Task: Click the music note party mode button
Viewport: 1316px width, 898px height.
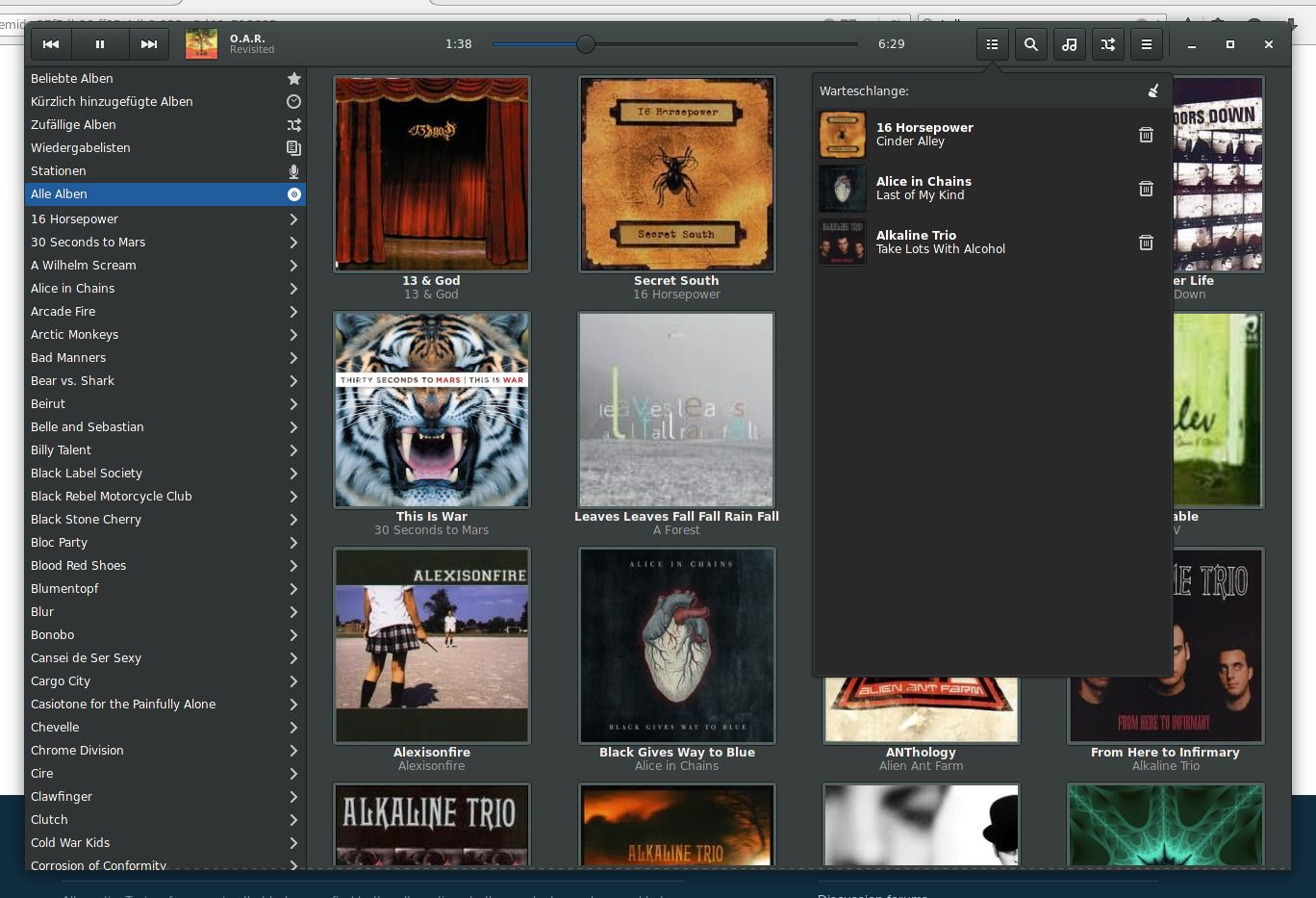Action: [x=1069, y=44]
